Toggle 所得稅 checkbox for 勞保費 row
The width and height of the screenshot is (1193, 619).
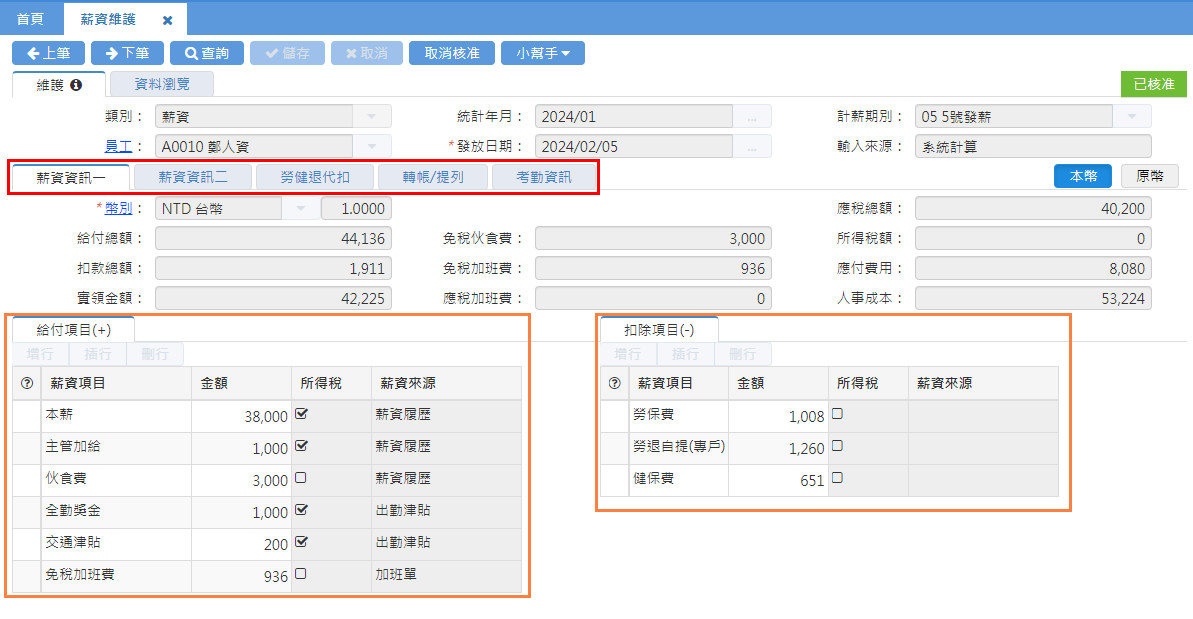pyautogui.click(x=838, y=414)
